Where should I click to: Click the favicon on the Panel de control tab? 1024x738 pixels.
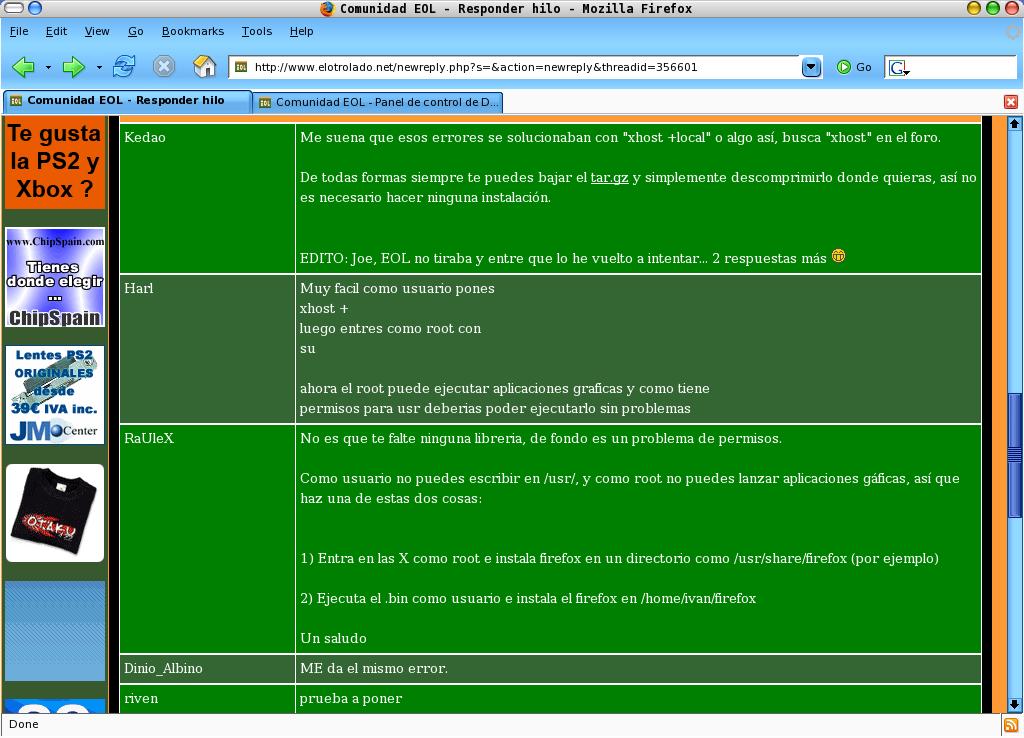click(265, 103)
